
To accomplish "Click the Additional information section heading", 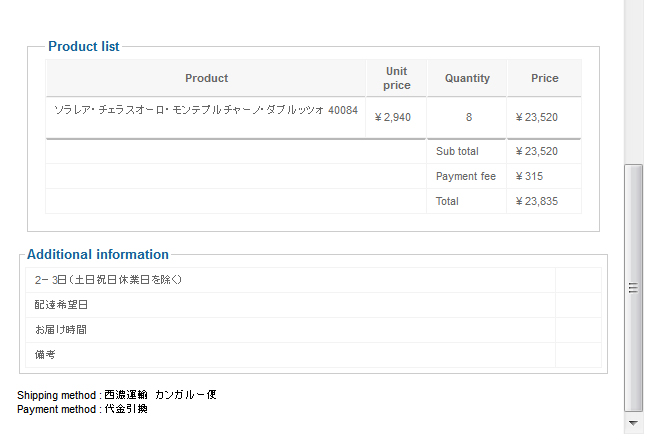I will coord(98,254).
